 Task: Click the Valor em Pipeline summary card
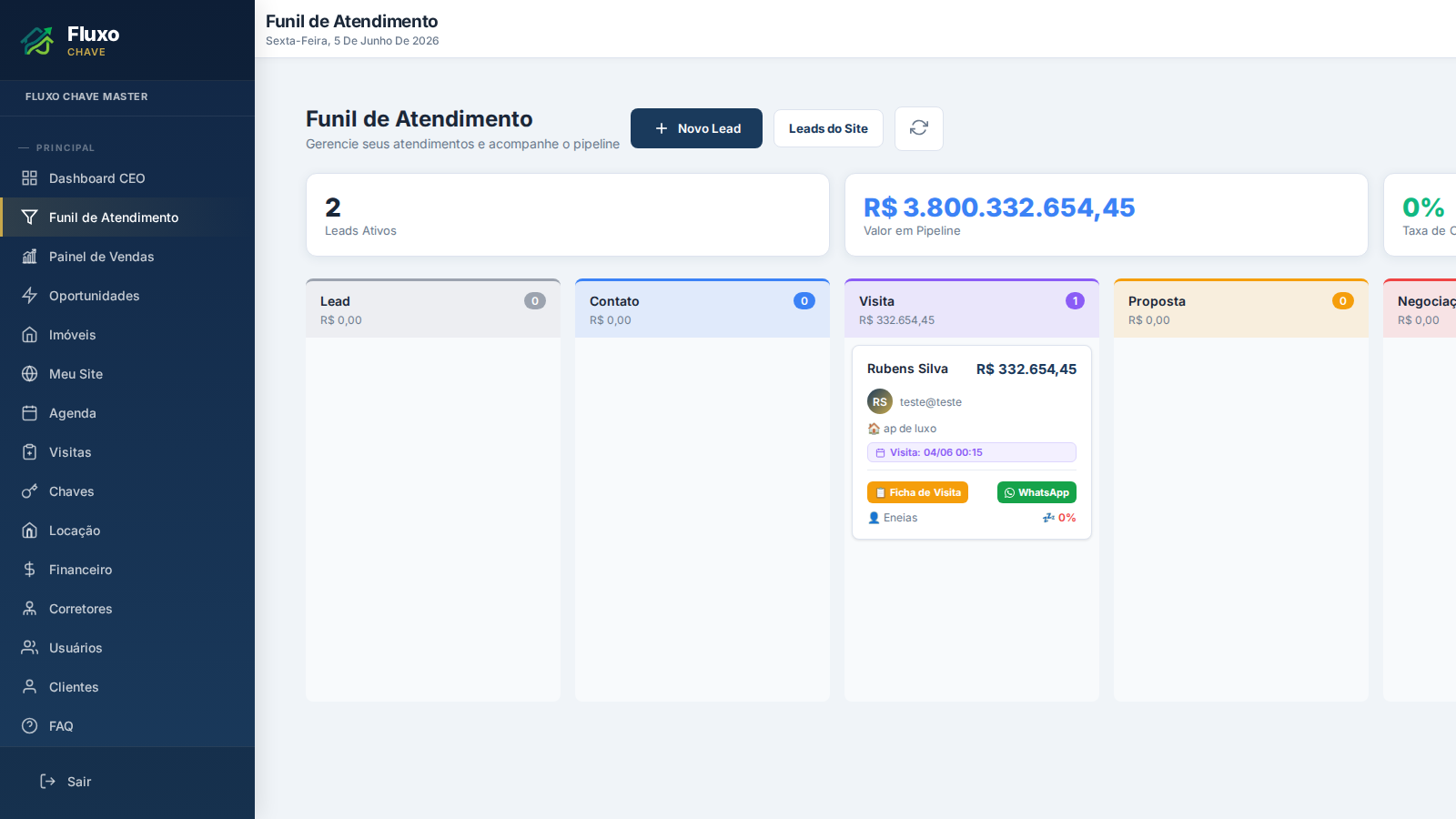tap(1107, 215)
